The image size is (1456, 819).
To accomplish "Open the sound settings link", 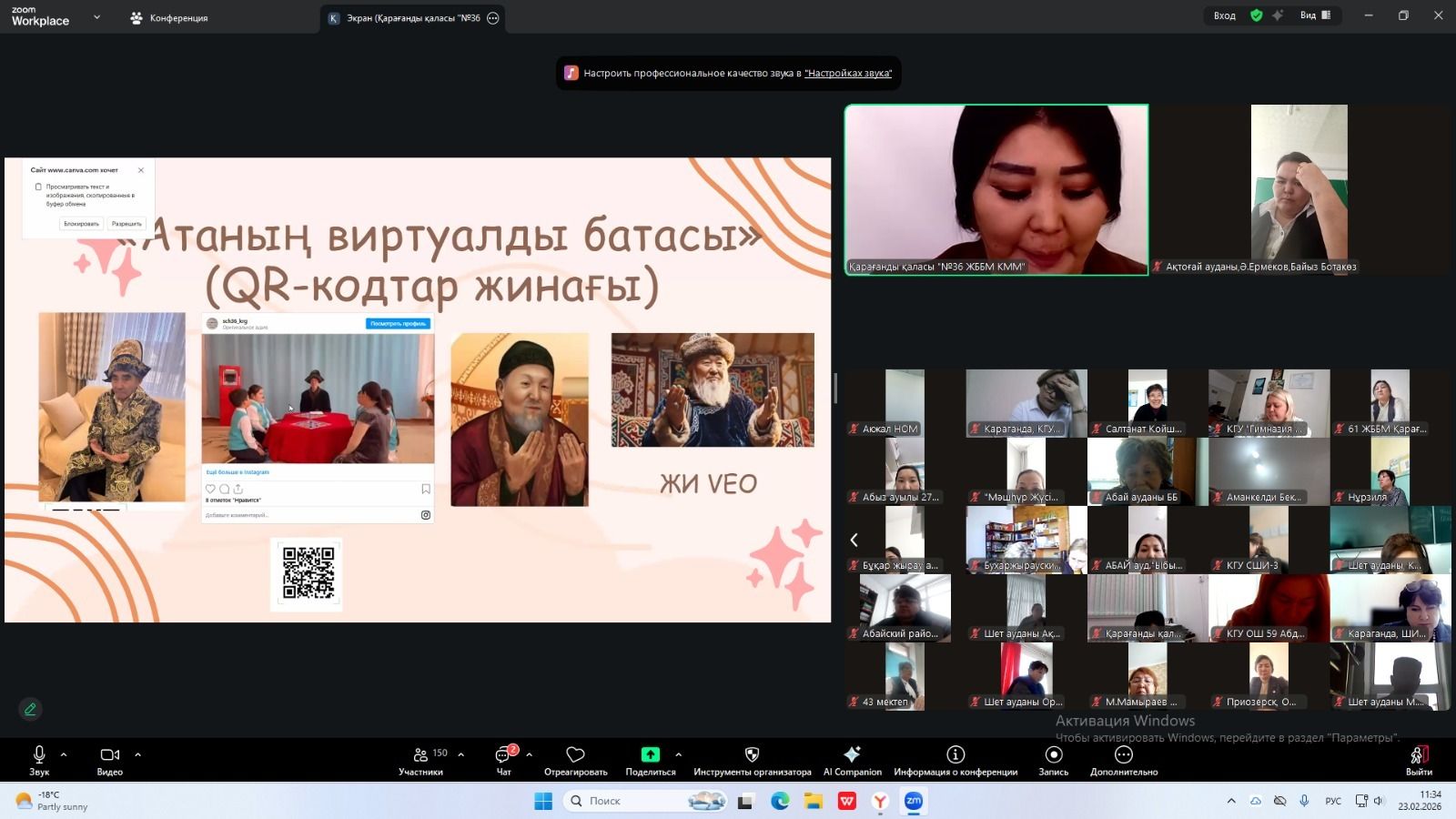I will coord(847,73).
